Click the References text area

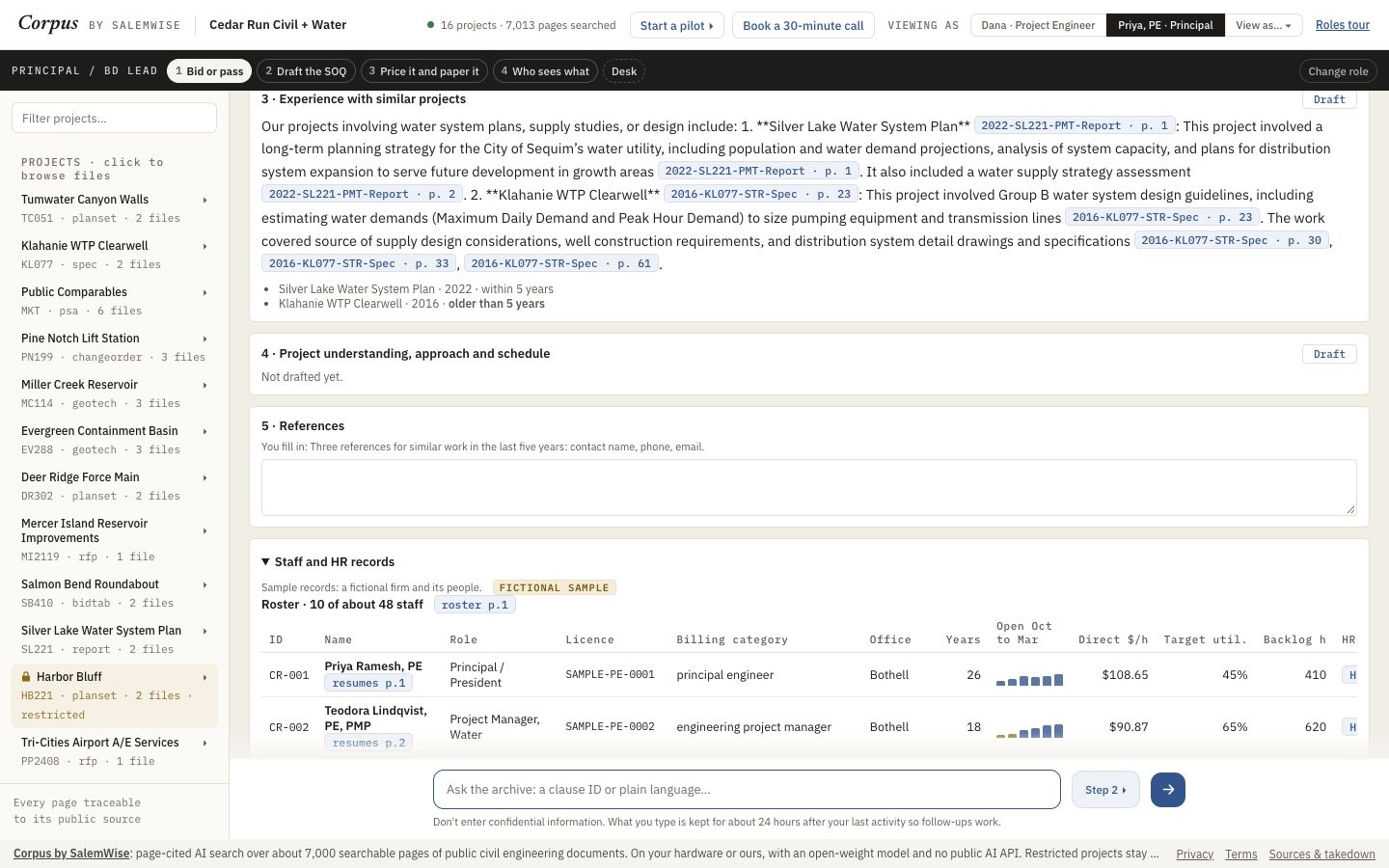click(x=808, y=487)
